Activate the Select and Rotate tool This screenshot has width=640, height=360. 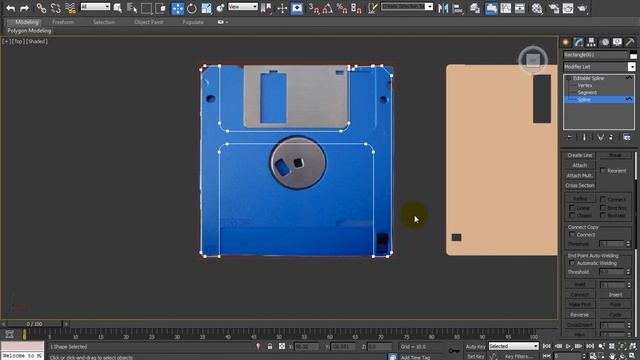[x=191, y=8]
